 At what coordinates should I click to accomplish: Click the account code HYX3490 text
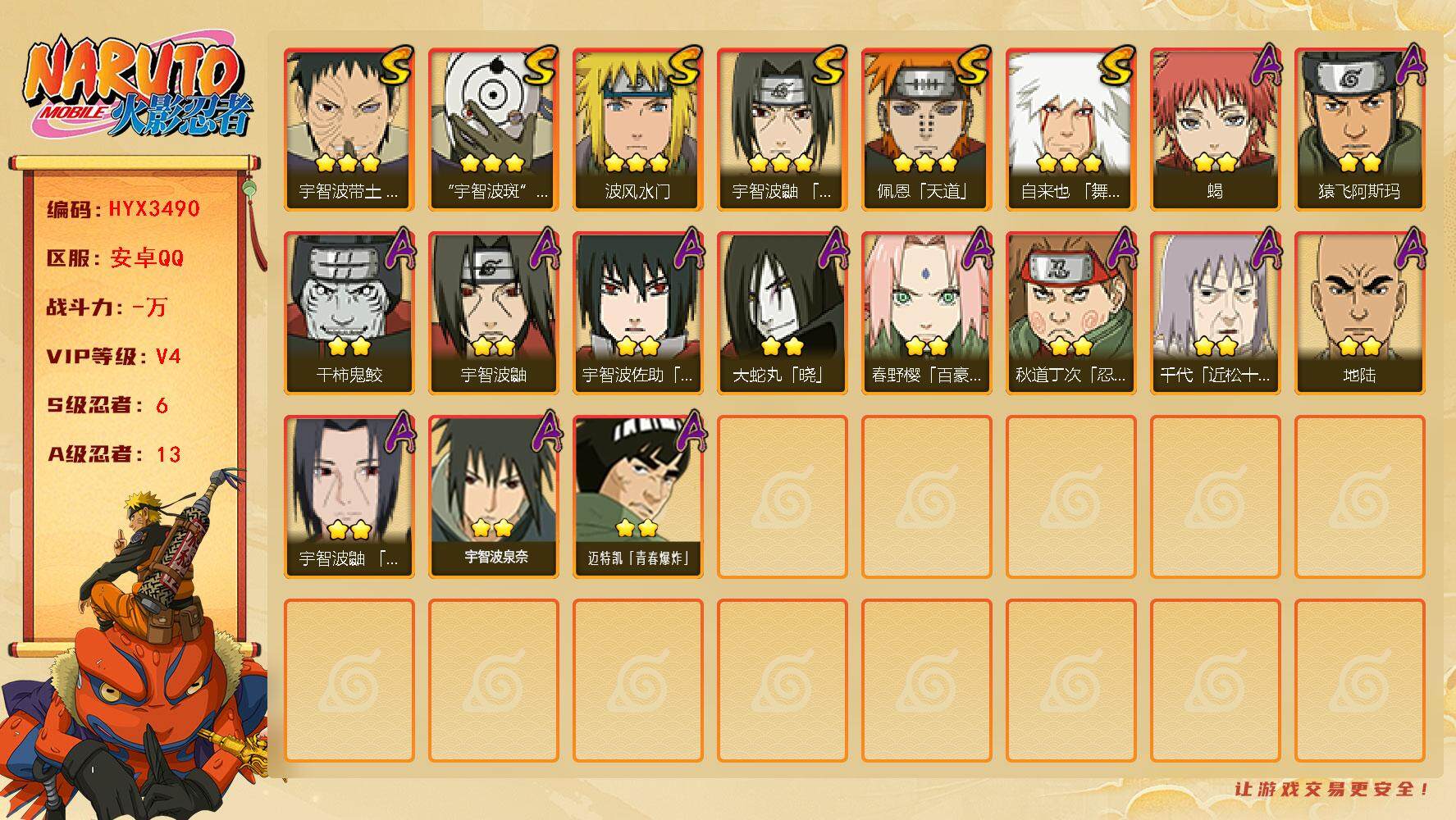[x=154, y=209]
